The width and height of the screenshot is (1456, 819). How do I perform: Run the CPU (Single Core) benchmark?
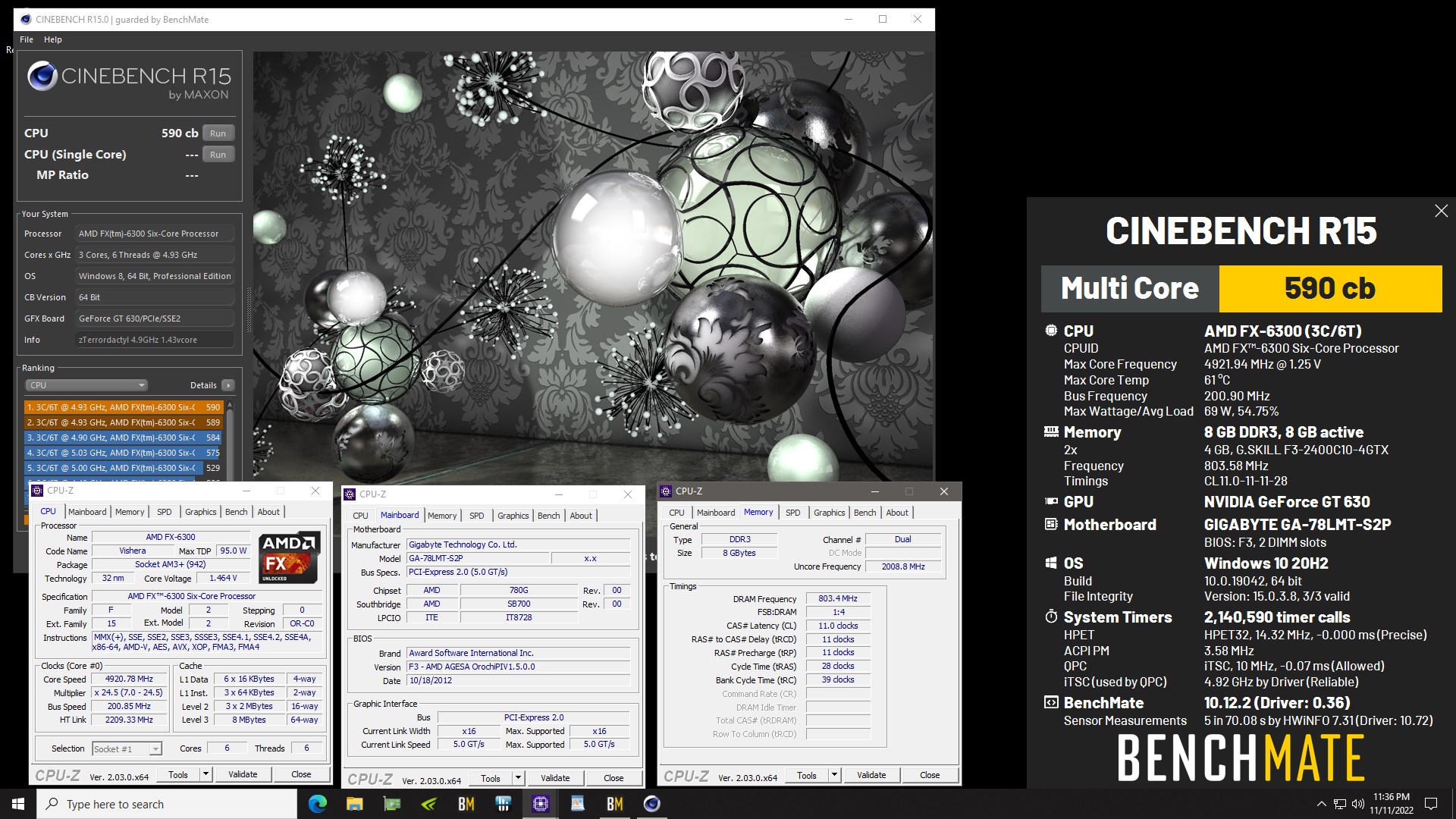pyautogui.click(x=218, y=155)
